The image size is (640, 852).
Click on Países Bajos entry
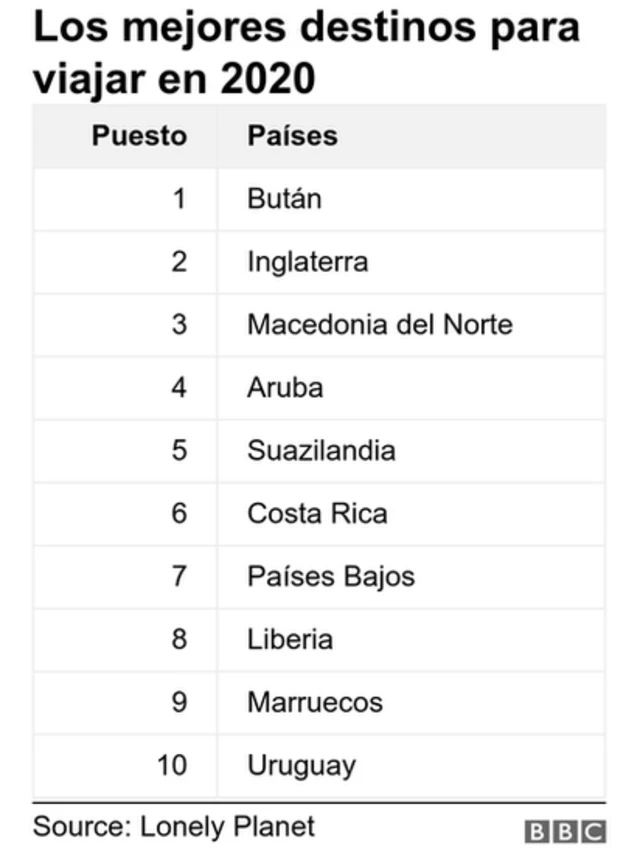pyautogui.click(x=331, y=576)
